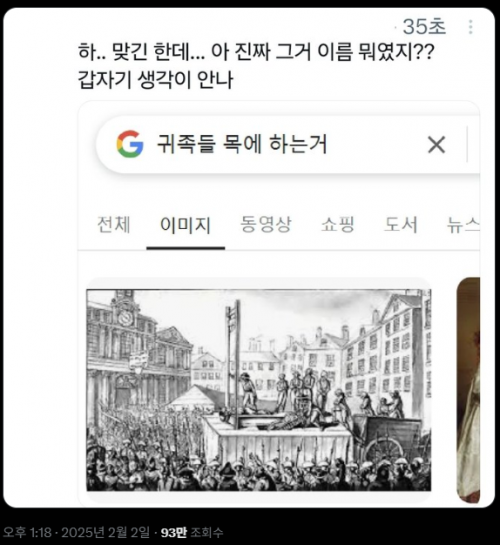Click the second tweet line 갑자기 생각이 안나
Image resolution: width=500 pixels, height=545 pixels.
click(156, 80)
